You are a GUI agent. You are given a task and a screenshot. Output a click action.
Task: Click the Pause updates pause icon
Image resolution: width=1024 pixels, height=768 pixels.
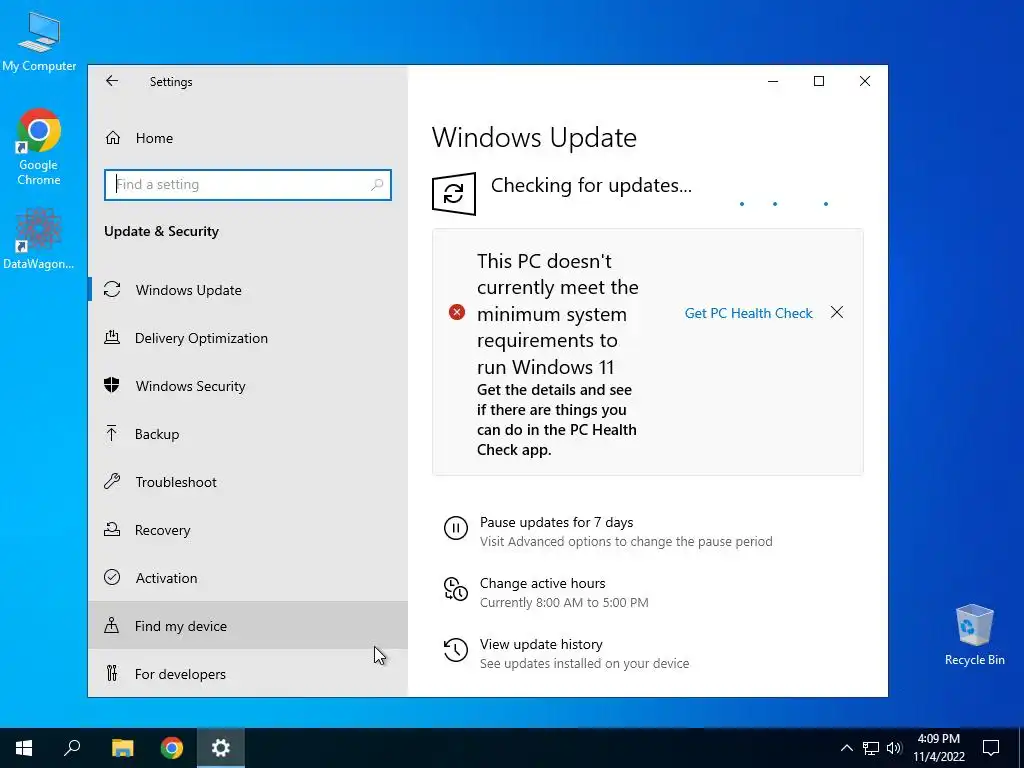tap(455, 528)
